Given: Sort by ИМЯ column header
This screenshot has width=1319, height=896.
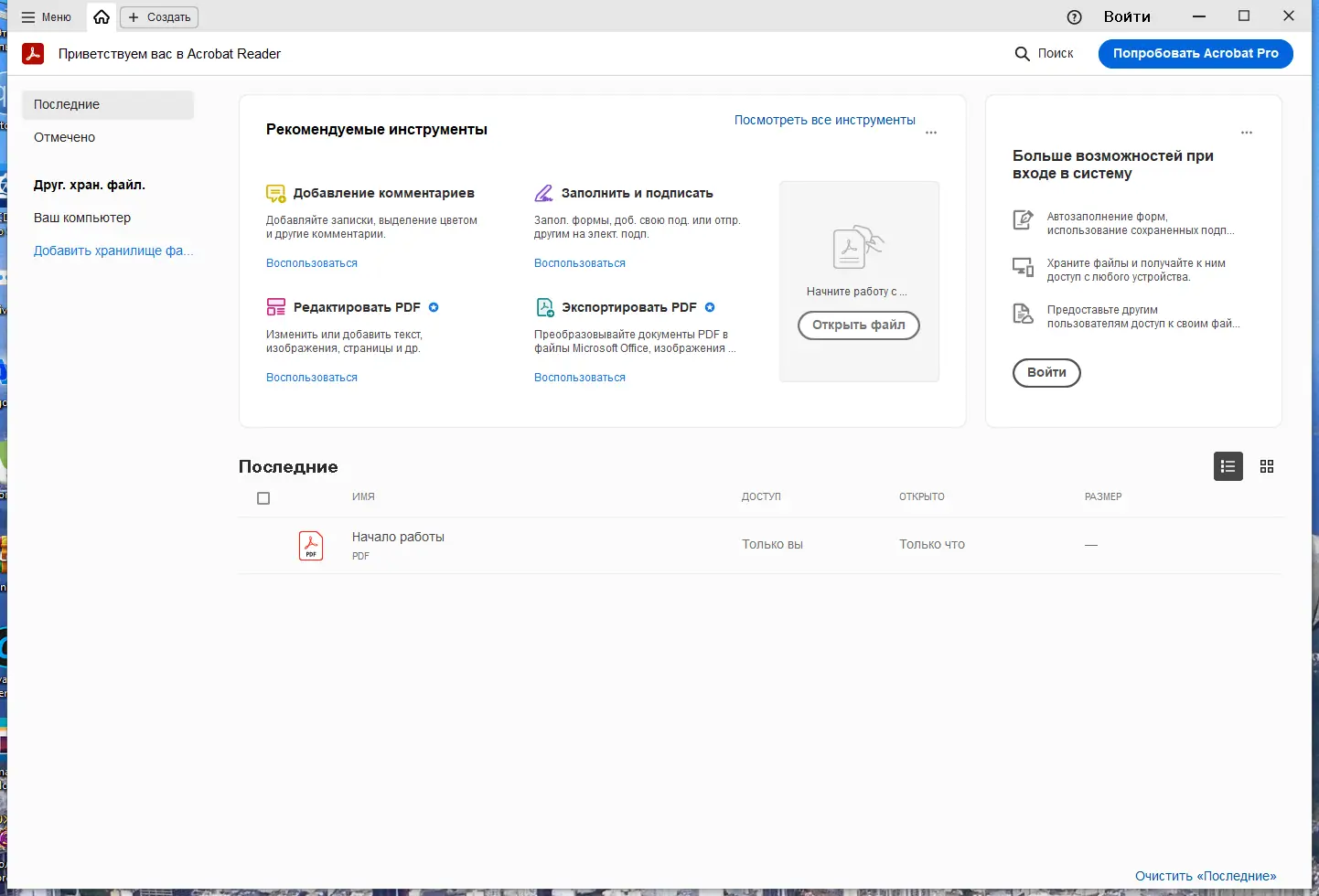Looking at the screenshot, I should point(363,496).
